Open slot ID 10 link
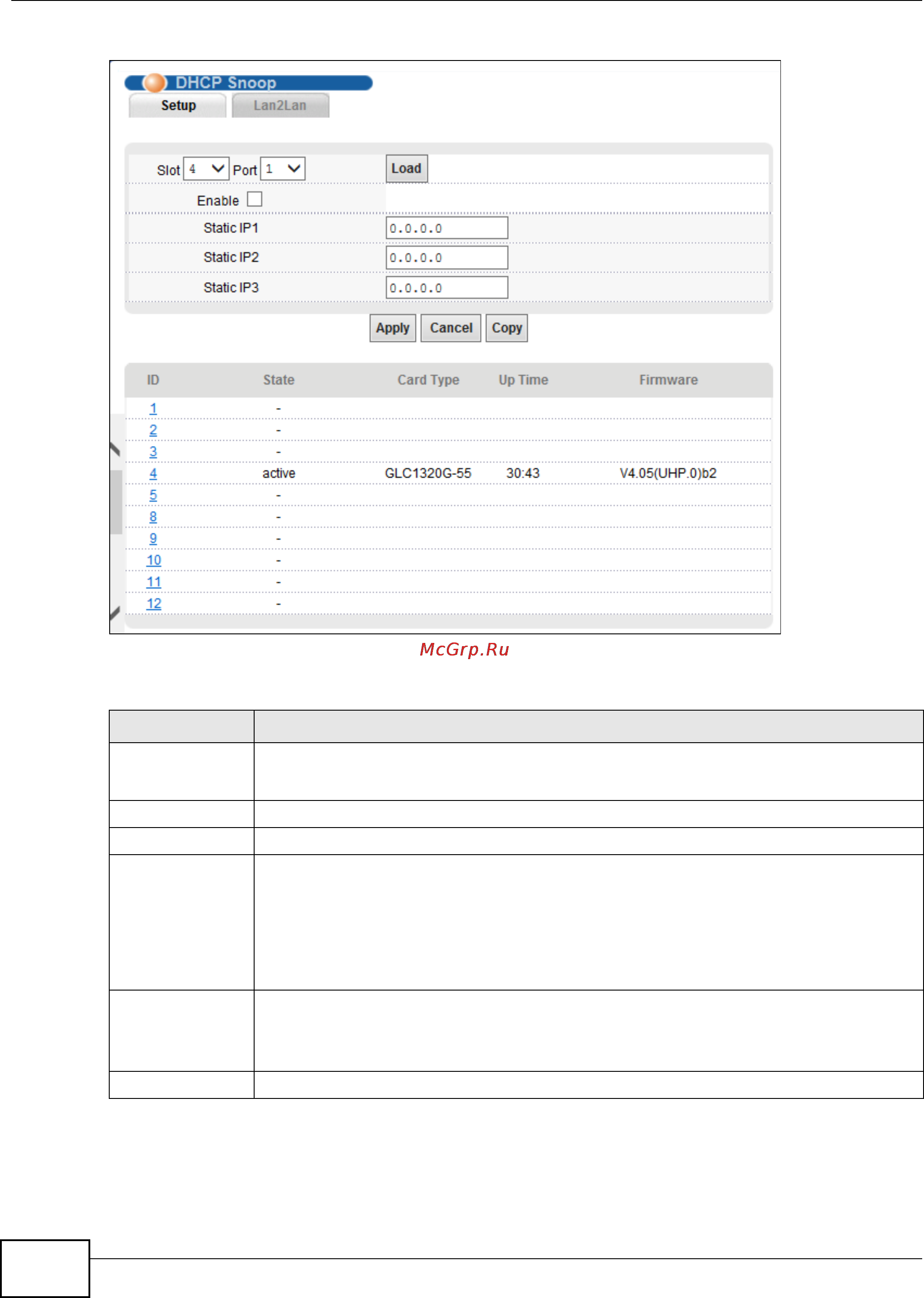924x1298 pixels. (153, 561)
